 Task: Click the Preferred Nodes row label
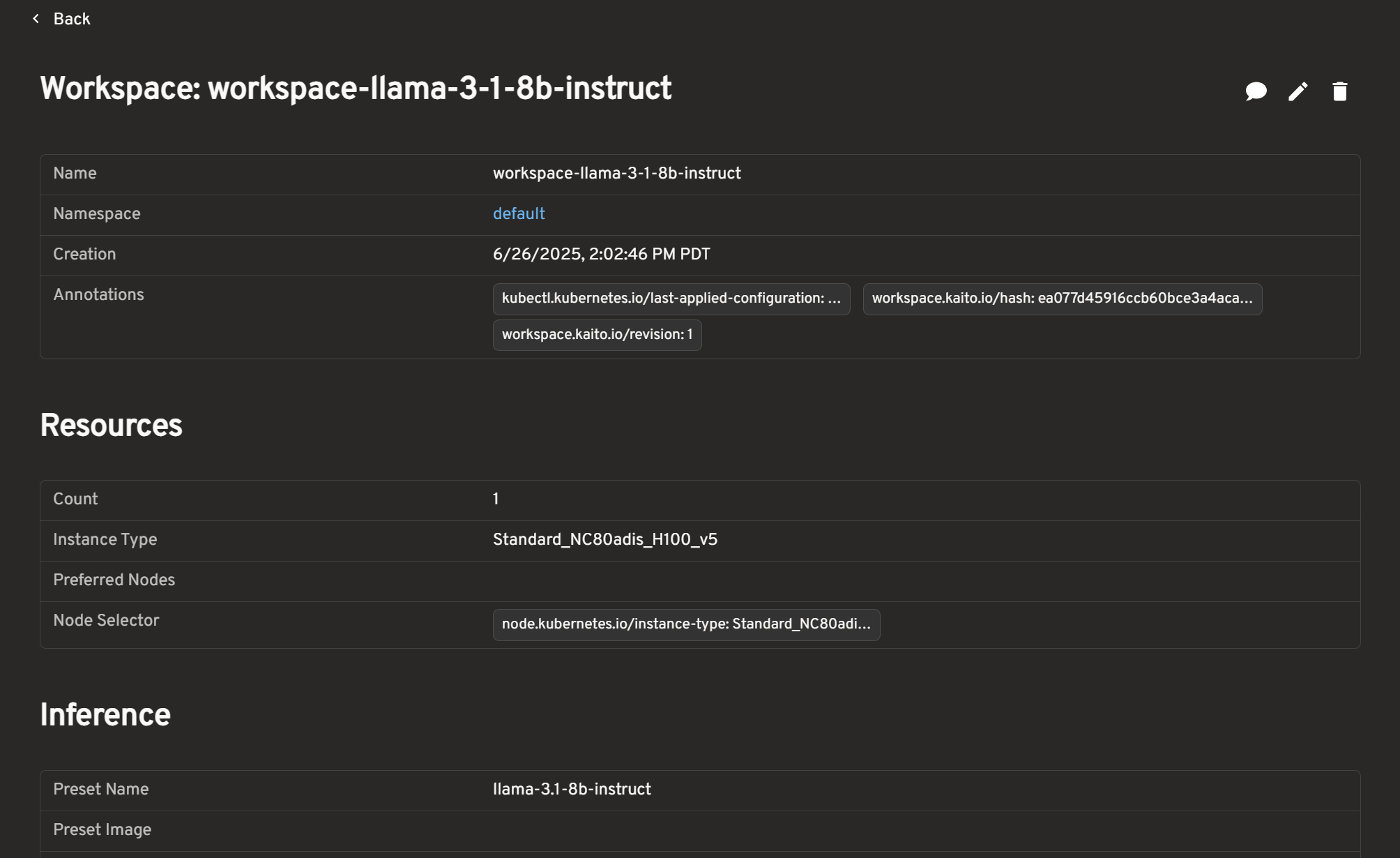(x=114, y=580)
